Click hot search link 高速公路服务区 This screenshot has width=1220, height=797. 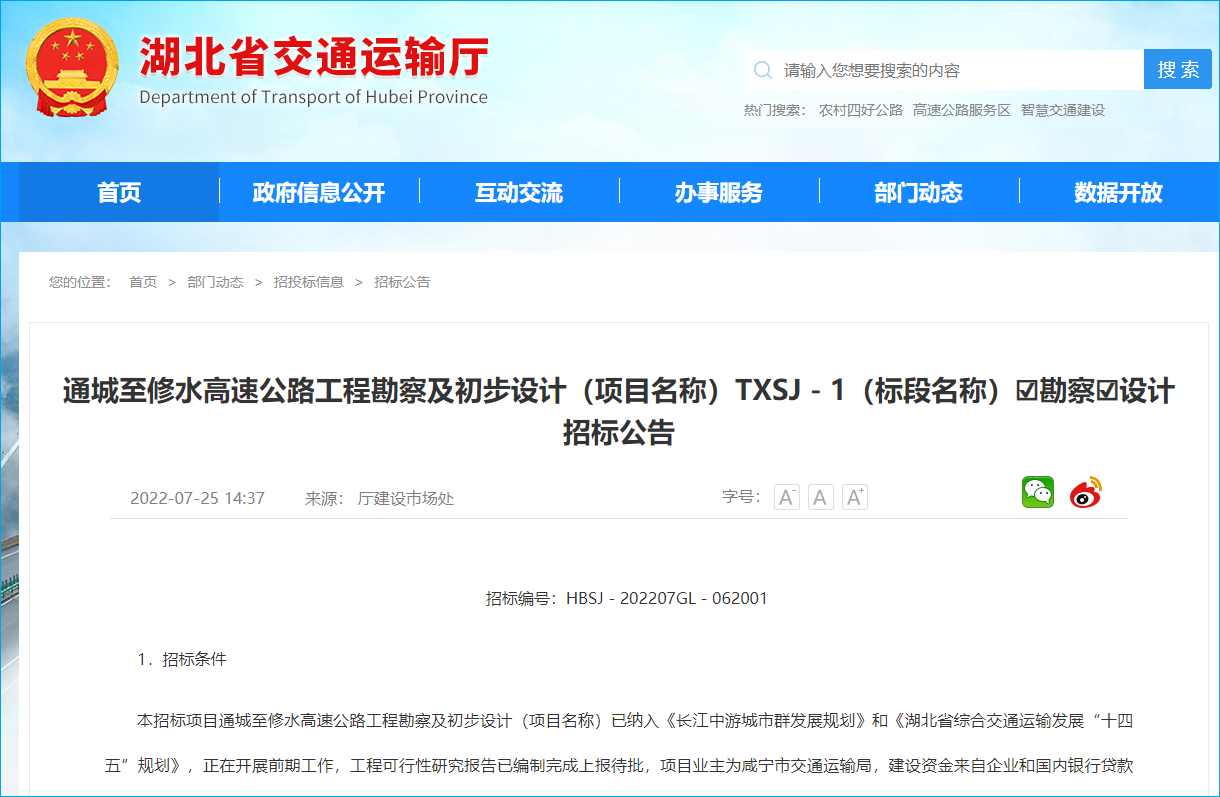[x=961, y=110]
